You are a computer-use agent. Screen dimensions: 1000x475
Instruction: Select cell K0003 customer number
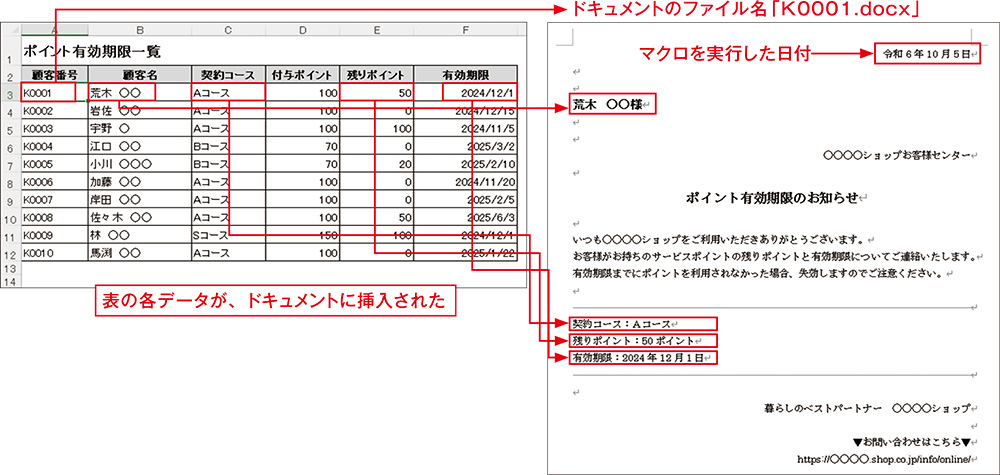coord(55,129)
